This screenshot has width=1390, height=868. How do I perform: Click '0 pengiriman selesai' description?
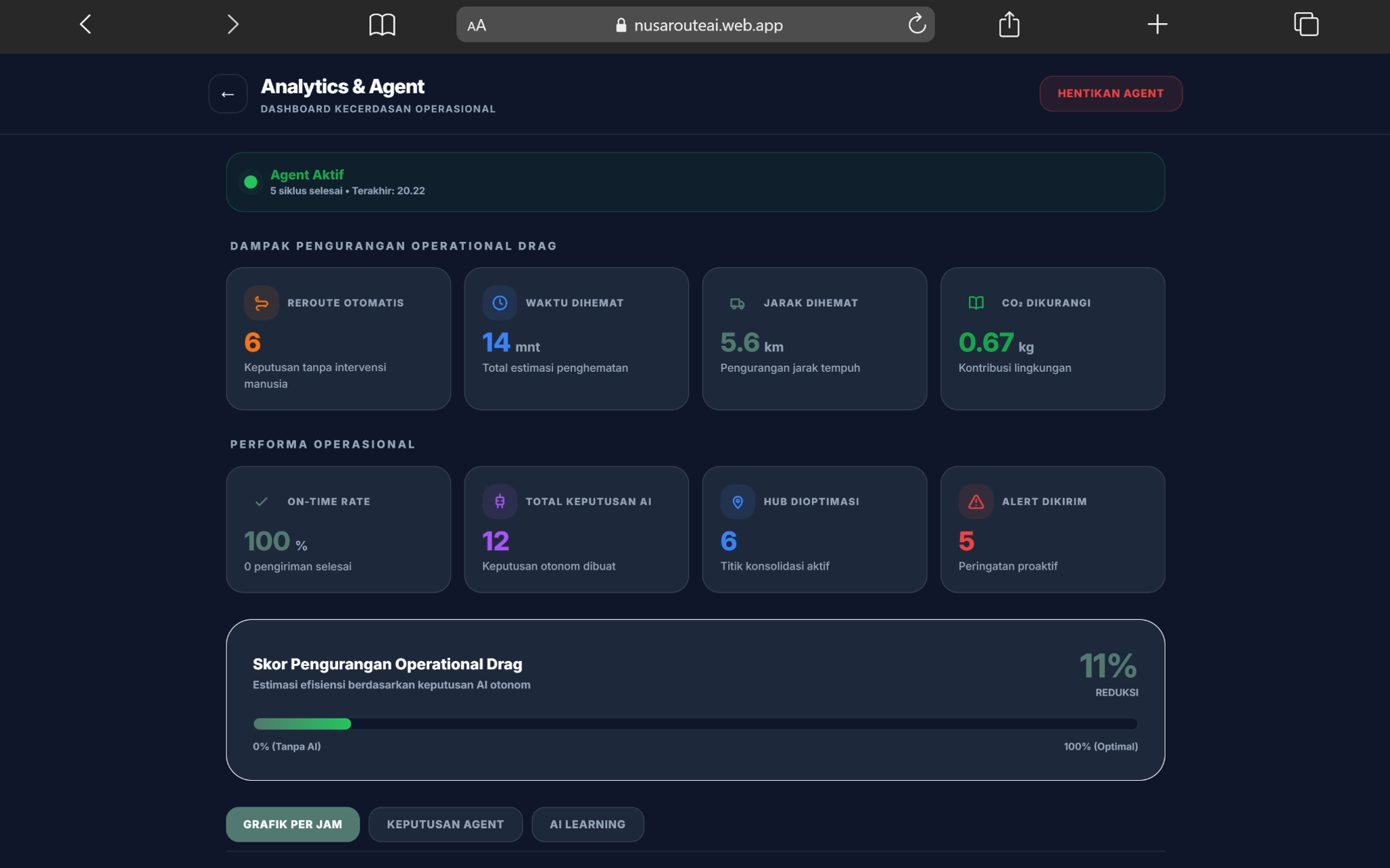[297, 567]
